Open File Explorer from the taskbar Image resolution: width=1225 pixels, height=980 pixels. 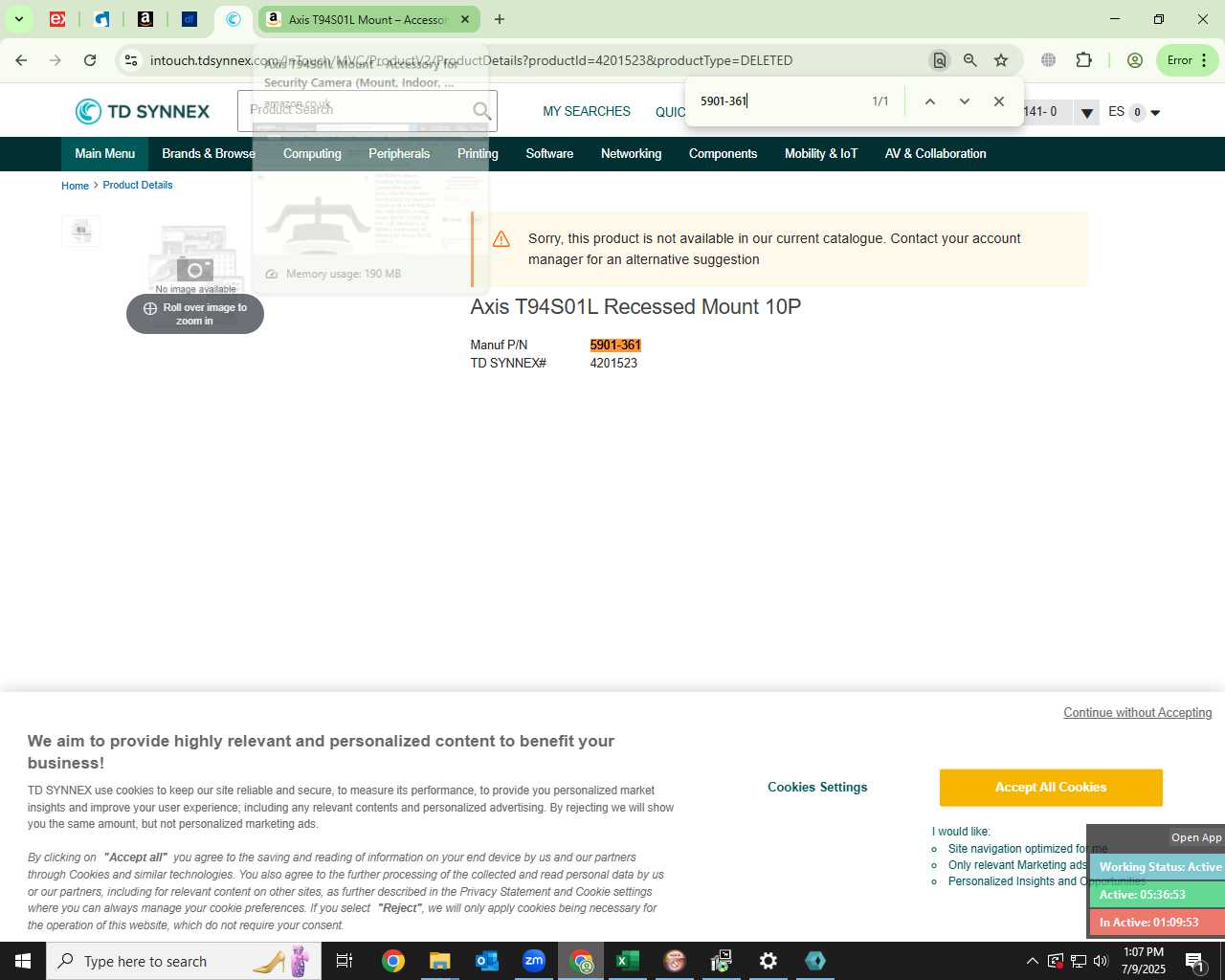click(439, 961)
